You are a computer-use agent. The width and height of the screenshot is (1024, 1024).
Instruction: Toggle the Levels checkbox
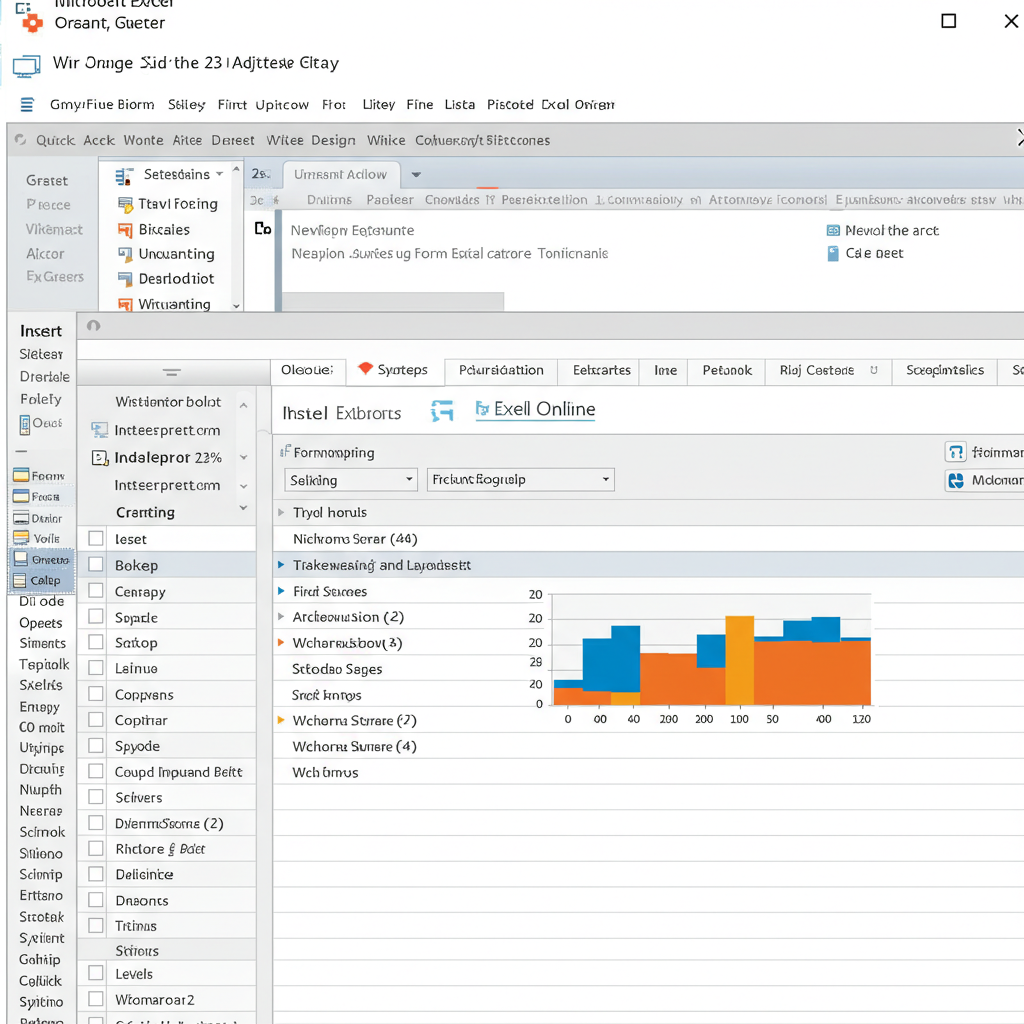(x=96, y=973)
